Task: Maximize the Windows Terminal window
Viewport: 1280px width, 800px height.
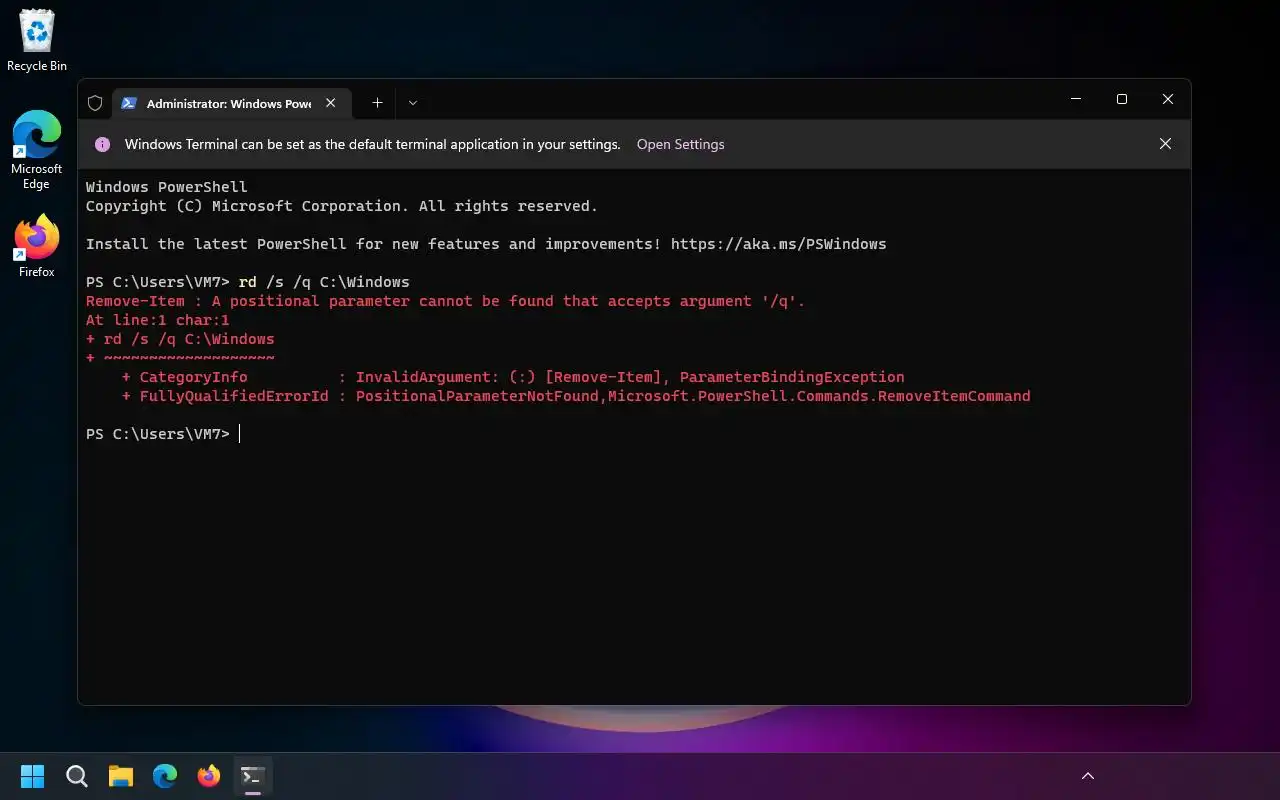Action: click(x=1122, y=99)
